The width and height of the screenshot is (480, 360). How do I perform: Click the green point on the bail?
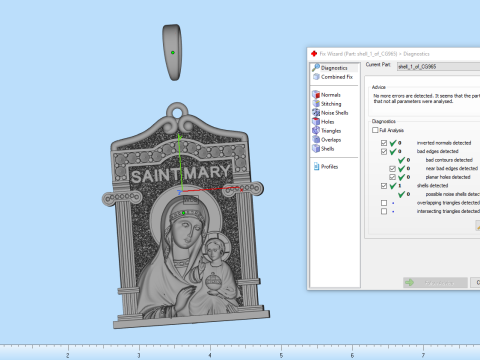173,52
